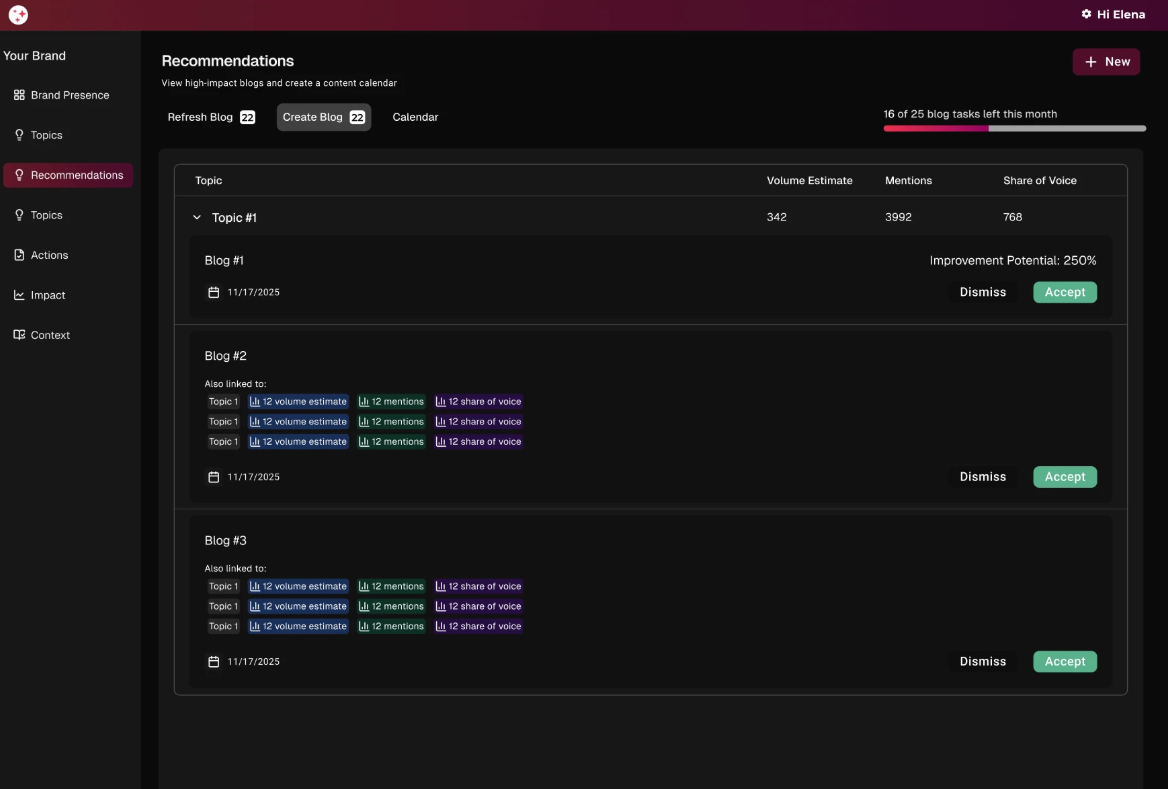Click the Context book icon in sidebar

coord(19,335)
